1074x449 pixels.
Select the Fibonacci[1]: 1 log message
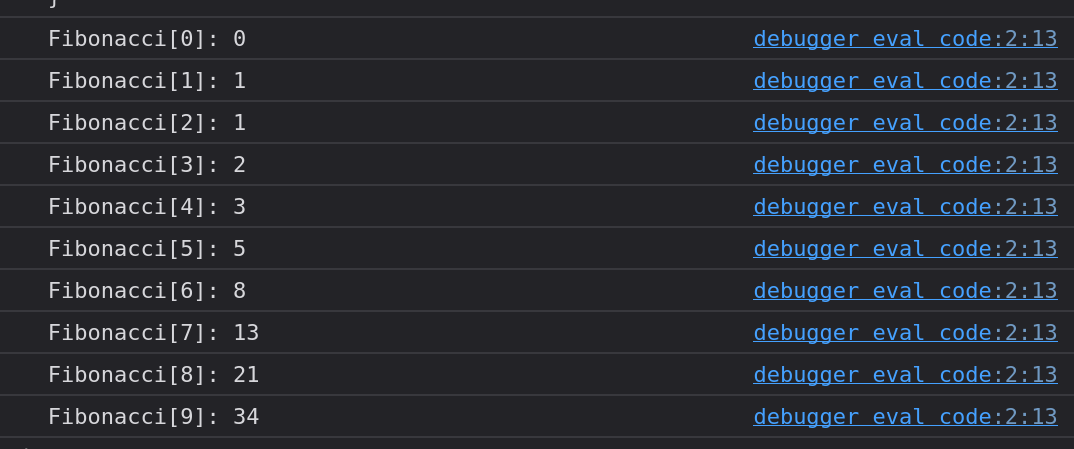click(147, 81)
